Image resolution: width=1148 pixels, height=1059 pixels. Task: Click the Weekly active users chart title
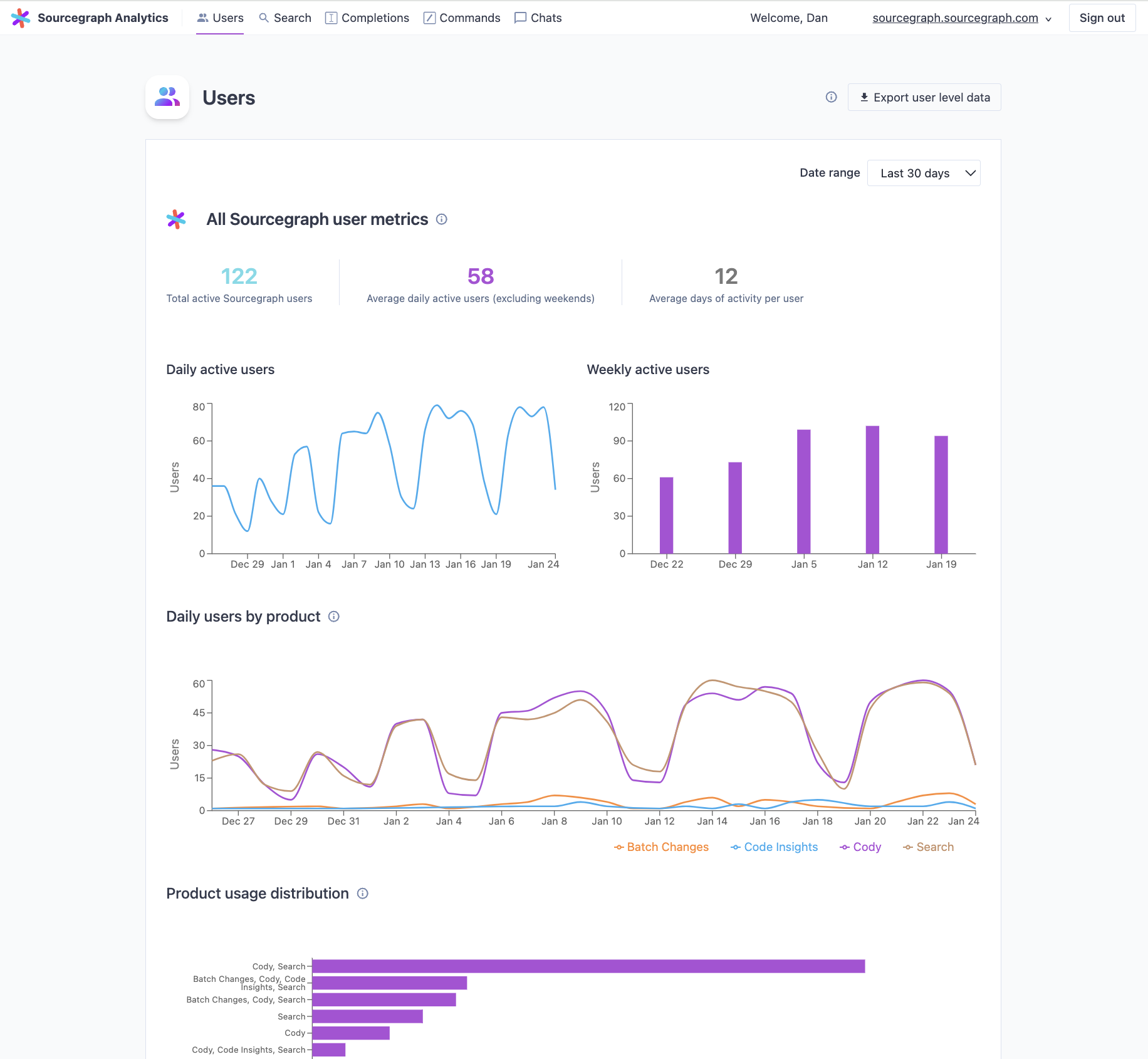click(648, 370)
